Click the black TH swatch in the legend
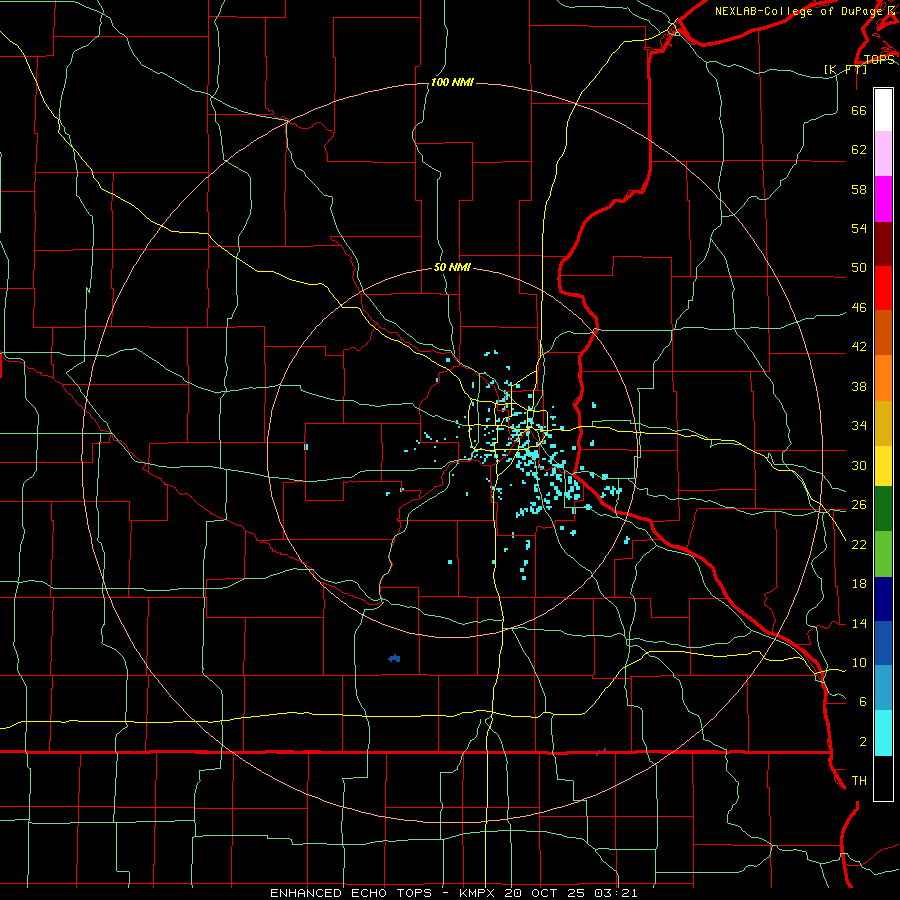The image size is (900, 900). coord(883,778)
